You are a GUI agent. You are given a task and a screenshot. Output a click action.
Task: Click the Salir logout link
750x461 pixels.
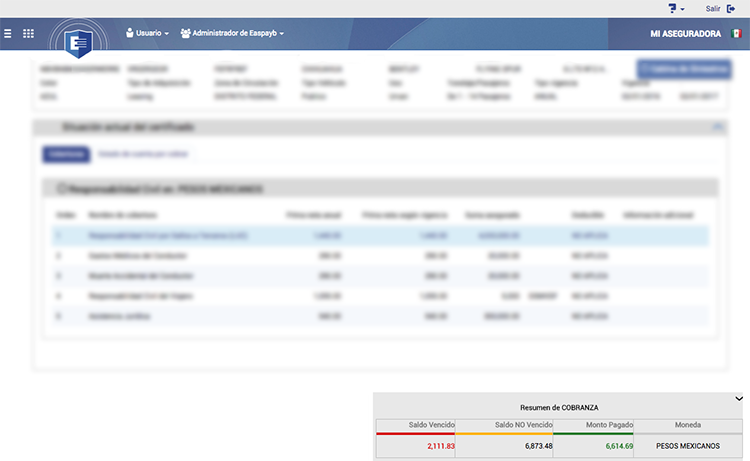[x=713, y=9]
